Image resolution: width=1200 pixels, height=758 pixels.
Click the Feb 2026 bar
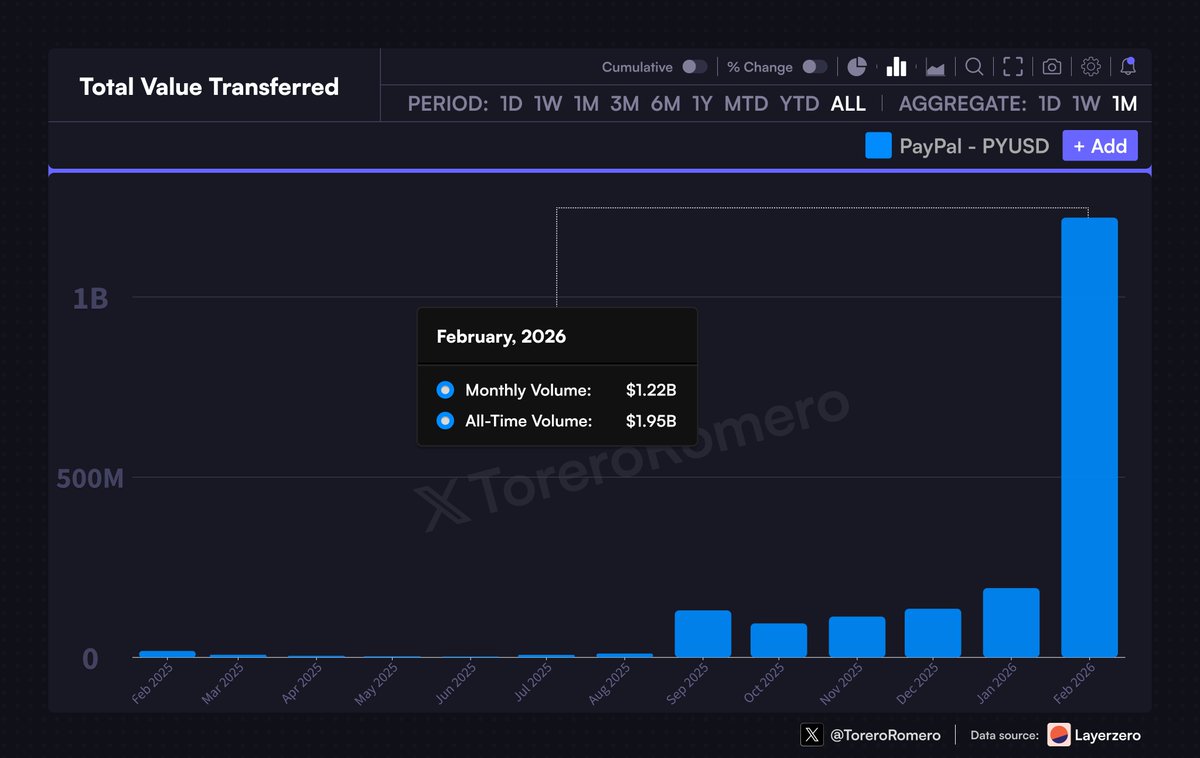1089,437
